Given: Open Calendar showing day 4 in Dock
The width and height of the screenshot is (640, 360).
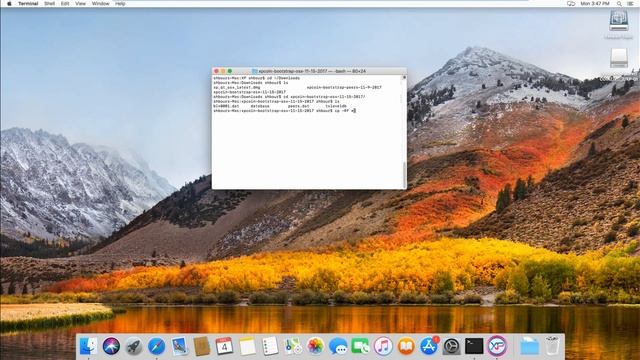Looking at the screenshot, I should (x=224, y=346).
